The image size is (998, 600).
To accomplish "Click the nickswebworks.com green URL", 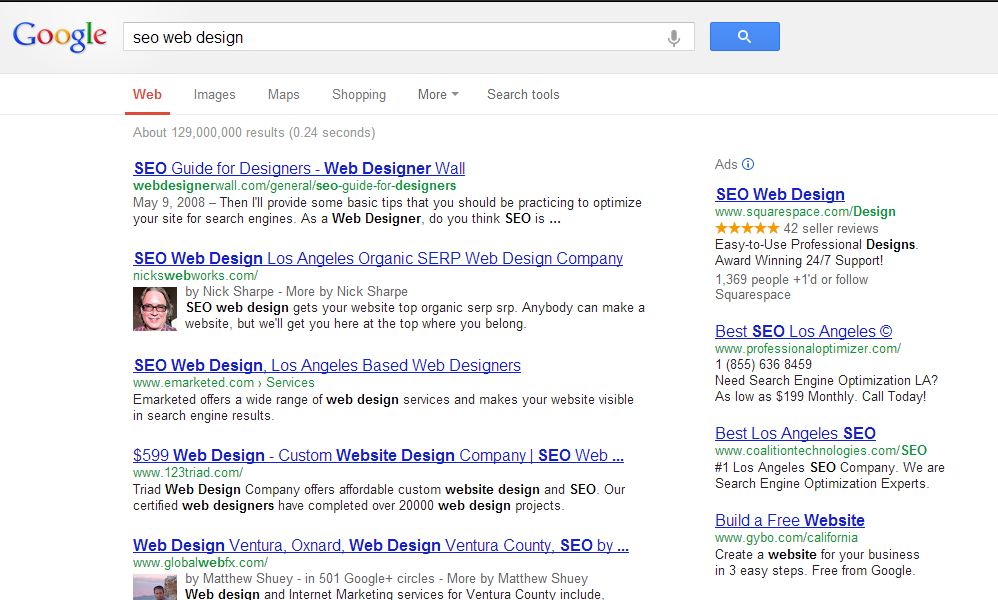I will click(x=195, y=276).
